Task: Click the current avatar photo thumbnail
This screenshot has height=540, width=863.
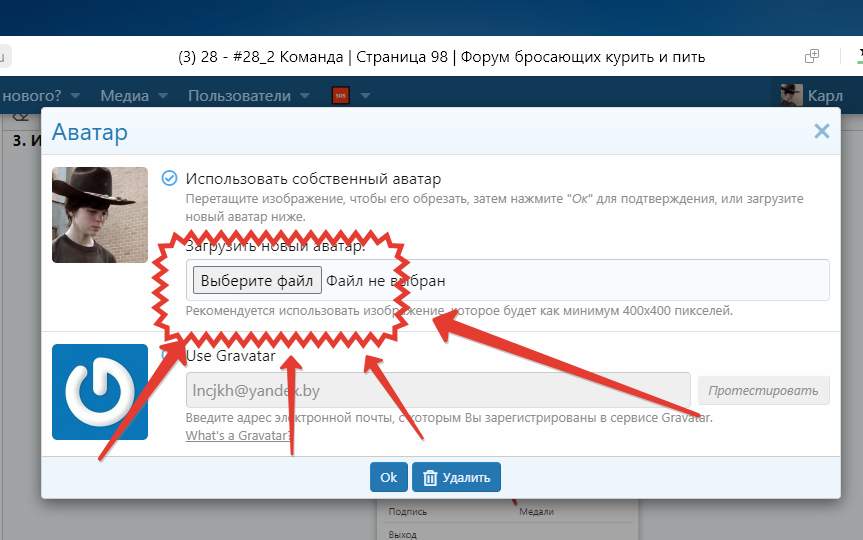Action: (100, 215)
